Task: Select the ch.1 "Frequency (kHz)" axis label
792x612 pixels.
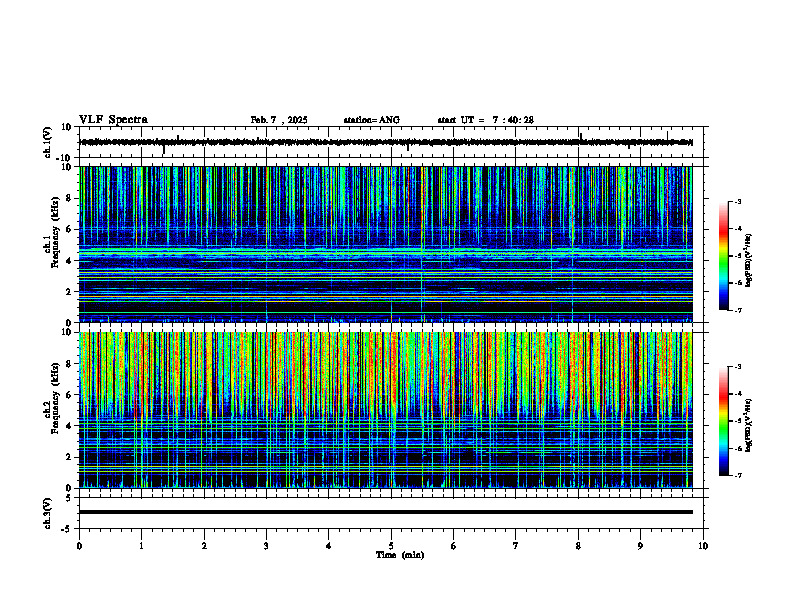Action: point(55,233)
